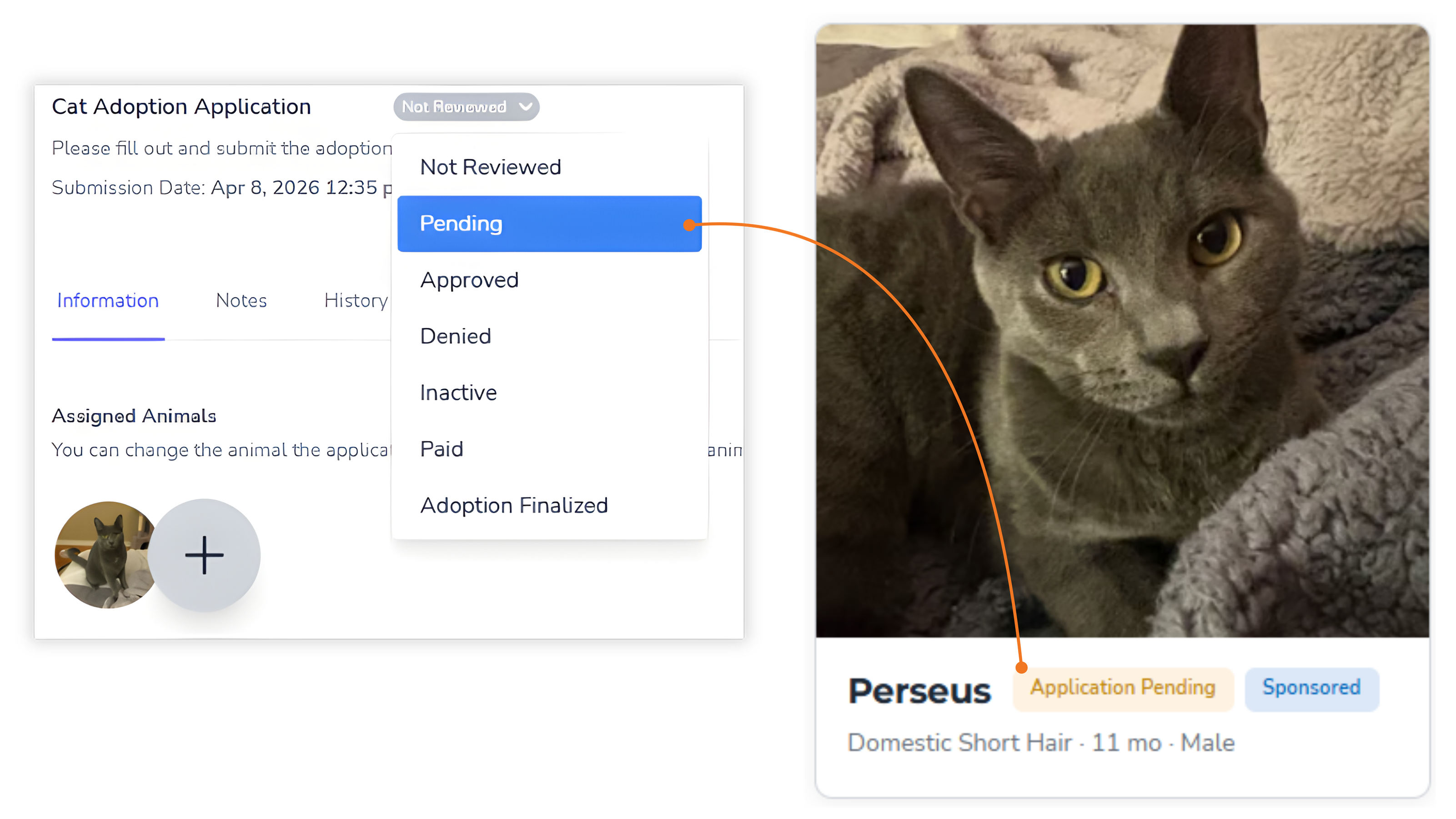The height and width of the screenshot is (819, 1456).
Task: Click the chevron on the status badge
Action: coord(526,106)
